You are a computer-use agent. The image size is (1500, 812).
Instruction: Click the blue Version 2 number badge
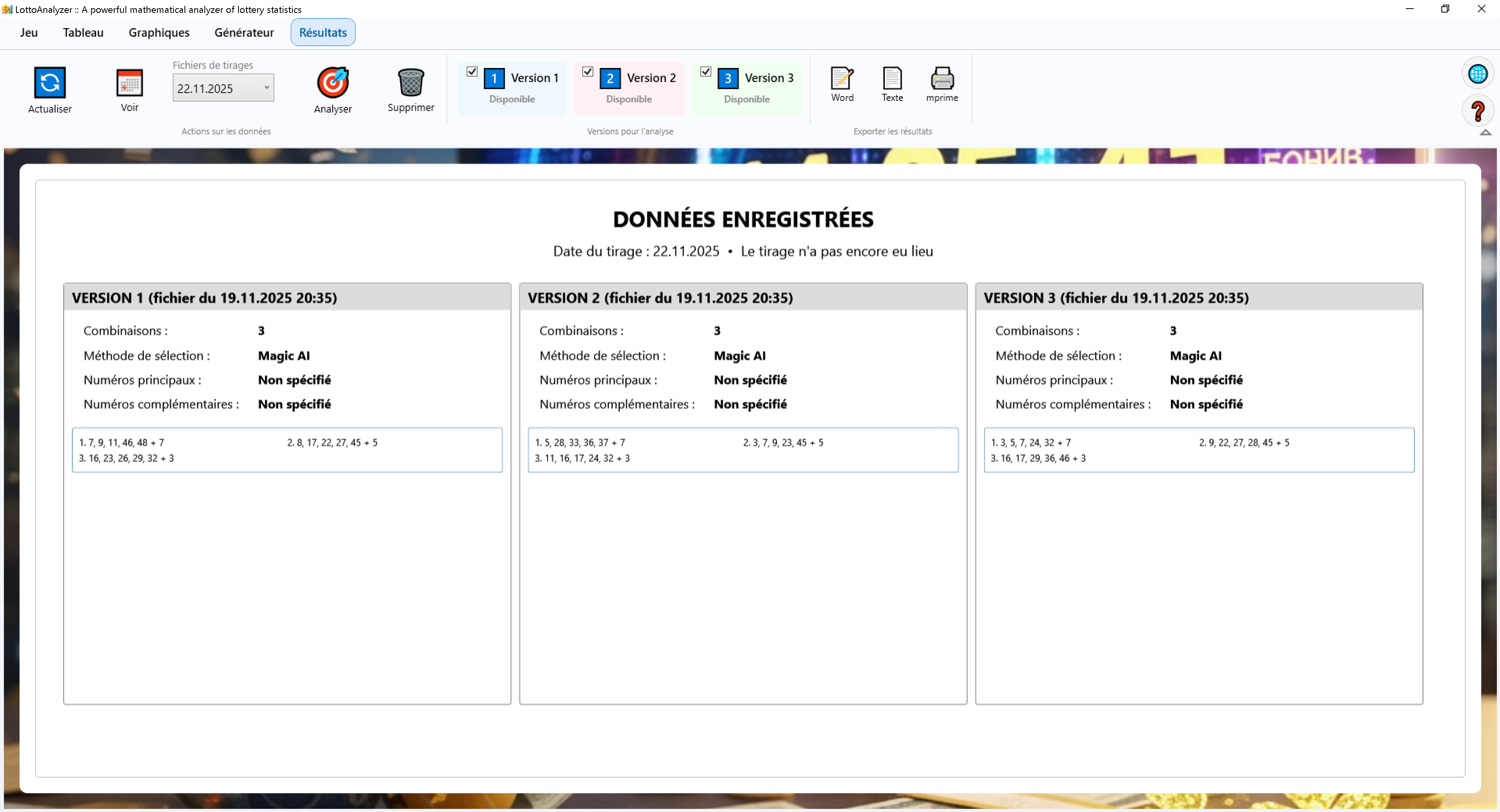coord(610,78)
